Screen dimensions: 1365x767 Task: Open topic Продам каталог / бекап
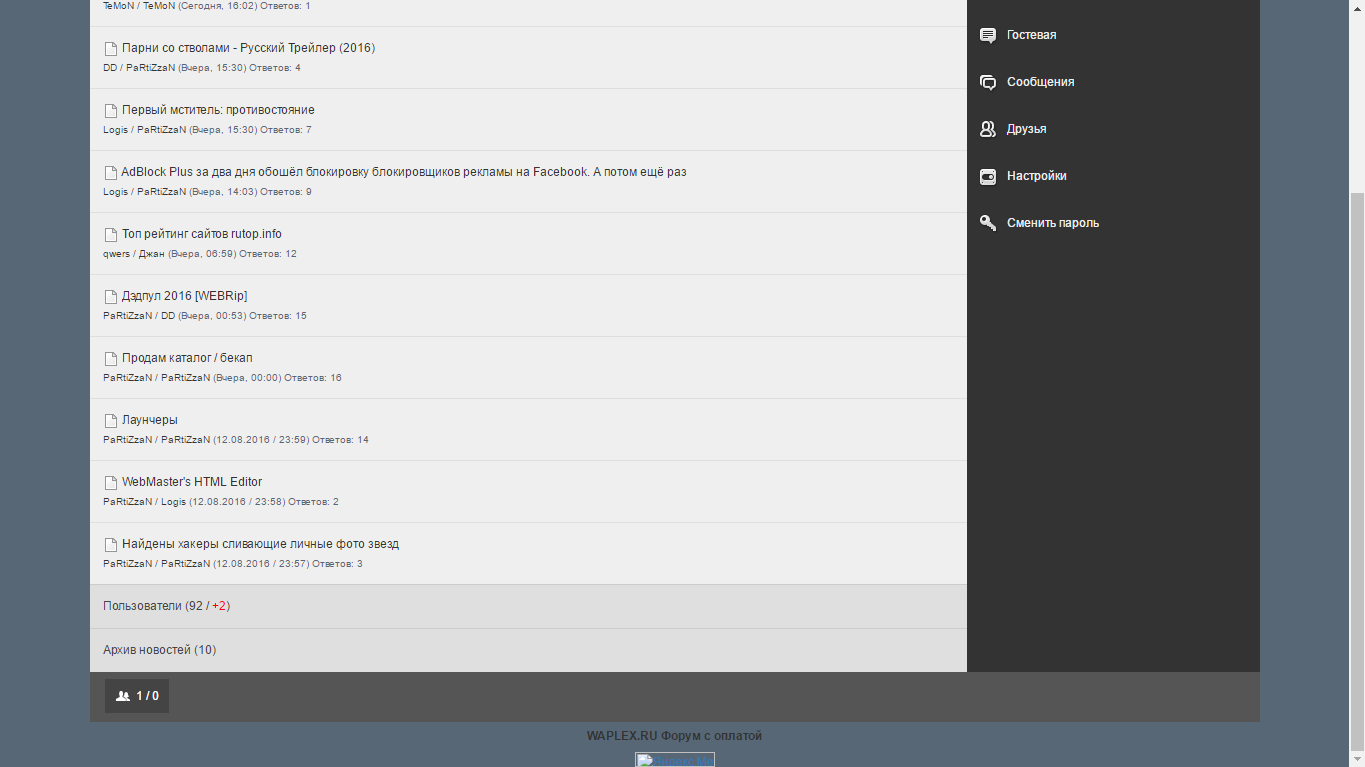[x=187, y=358]
